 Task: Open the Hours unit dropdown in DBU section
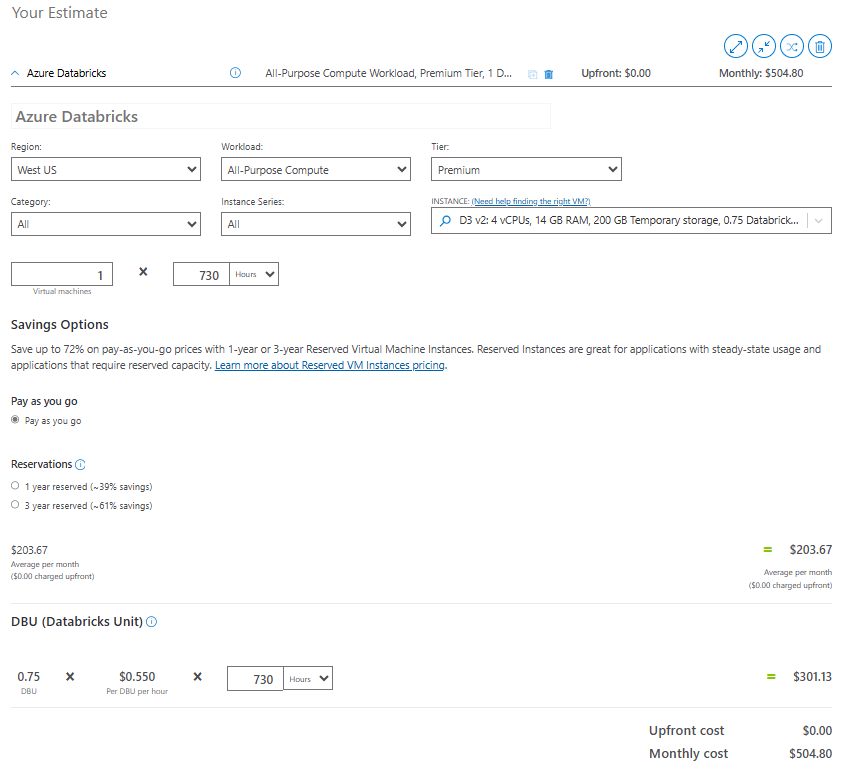point(306,678)
